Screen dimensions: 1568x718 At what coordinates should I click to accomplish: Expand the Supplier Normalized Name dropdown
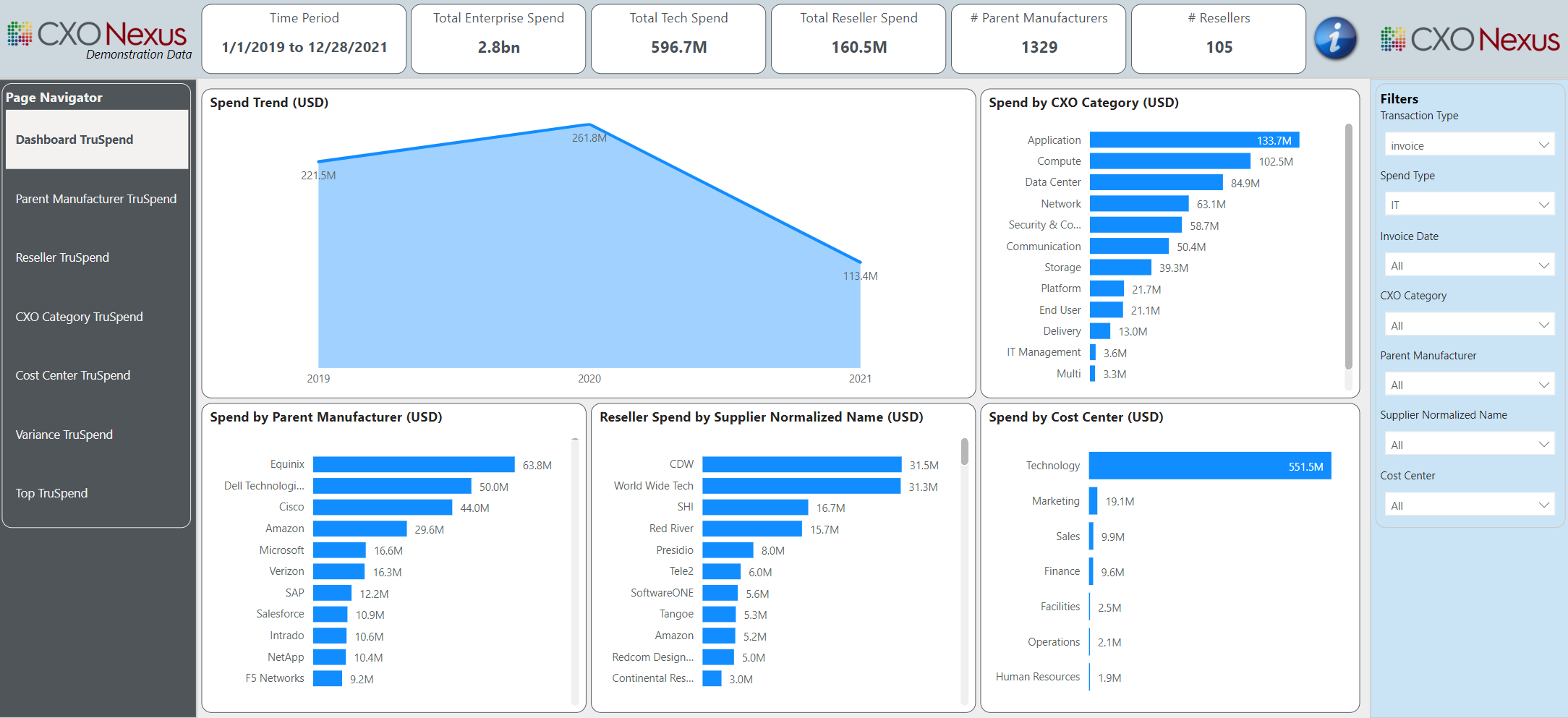point(1469,445)
